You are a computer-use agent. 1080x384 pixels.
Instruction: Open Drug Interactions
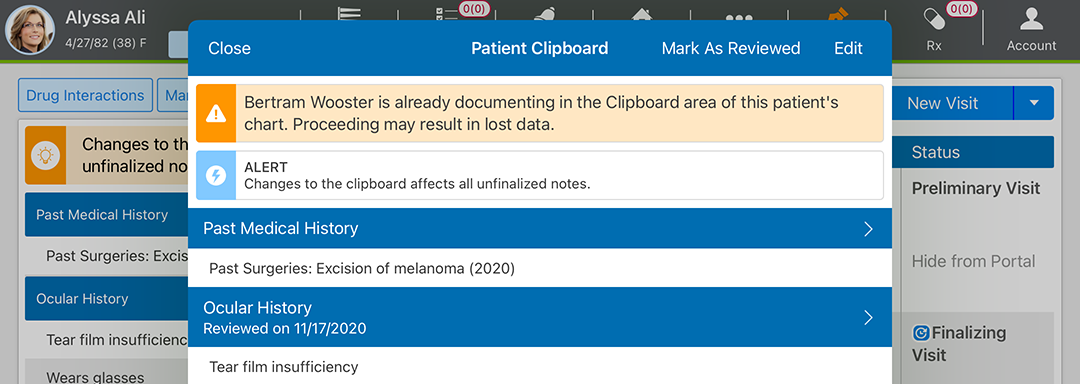click(x=85, y=96)
